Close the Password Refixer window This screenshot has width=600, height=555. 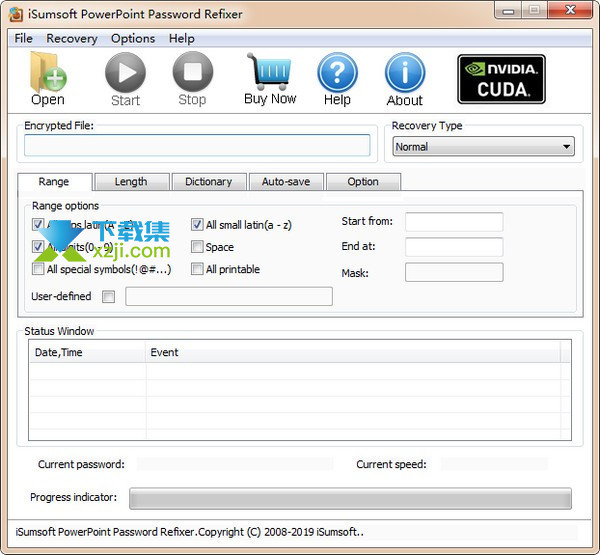pos(570,10)
